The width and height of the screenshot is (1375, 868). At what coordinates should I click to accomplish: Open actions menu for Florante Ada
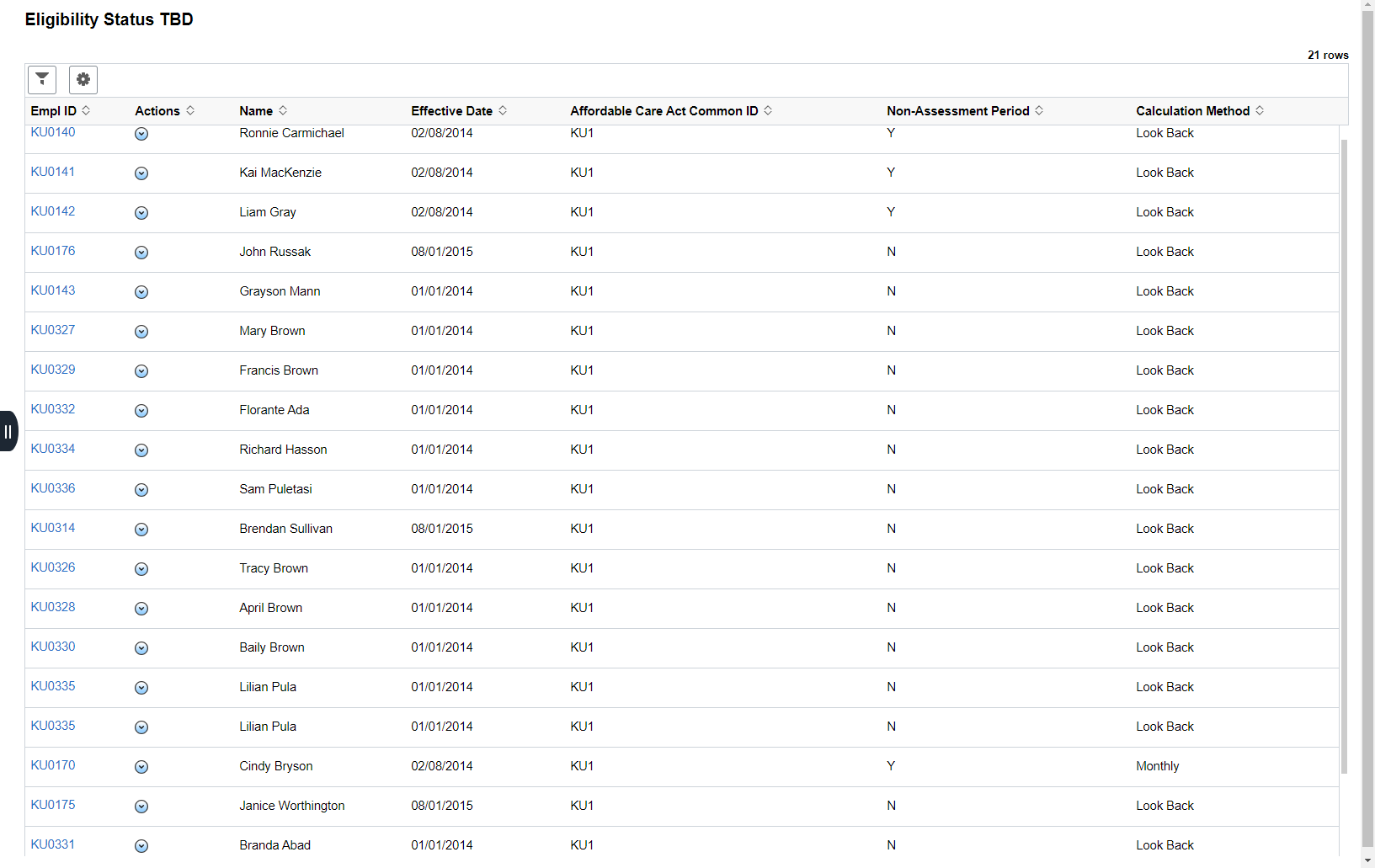click(141, 411)
